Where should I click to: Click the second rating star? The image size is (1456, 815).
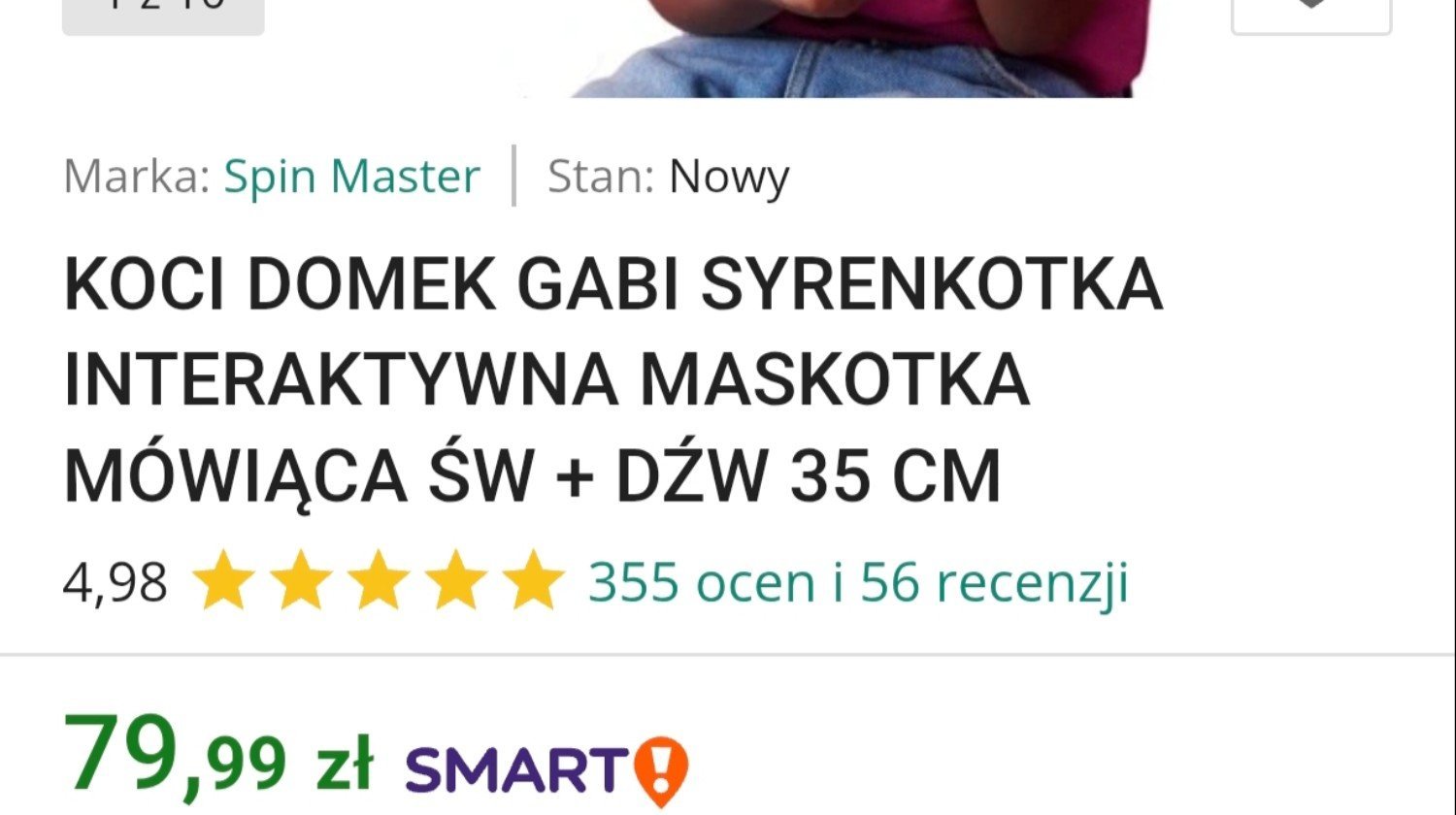(301, 580)
